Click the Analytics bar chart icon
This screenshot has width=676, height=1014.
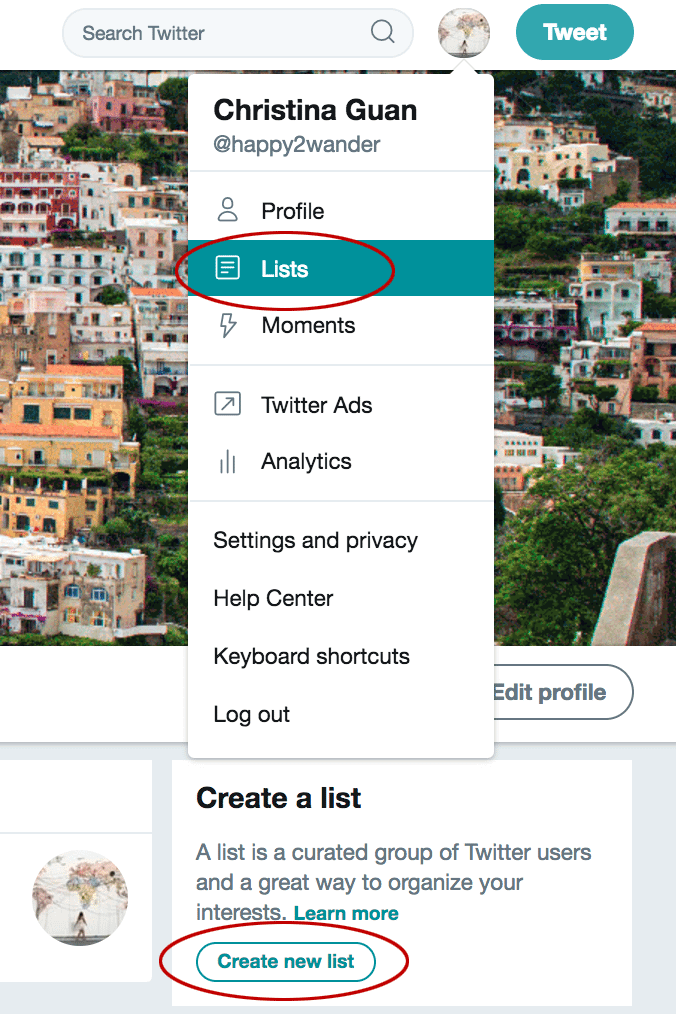pos(227,462)
